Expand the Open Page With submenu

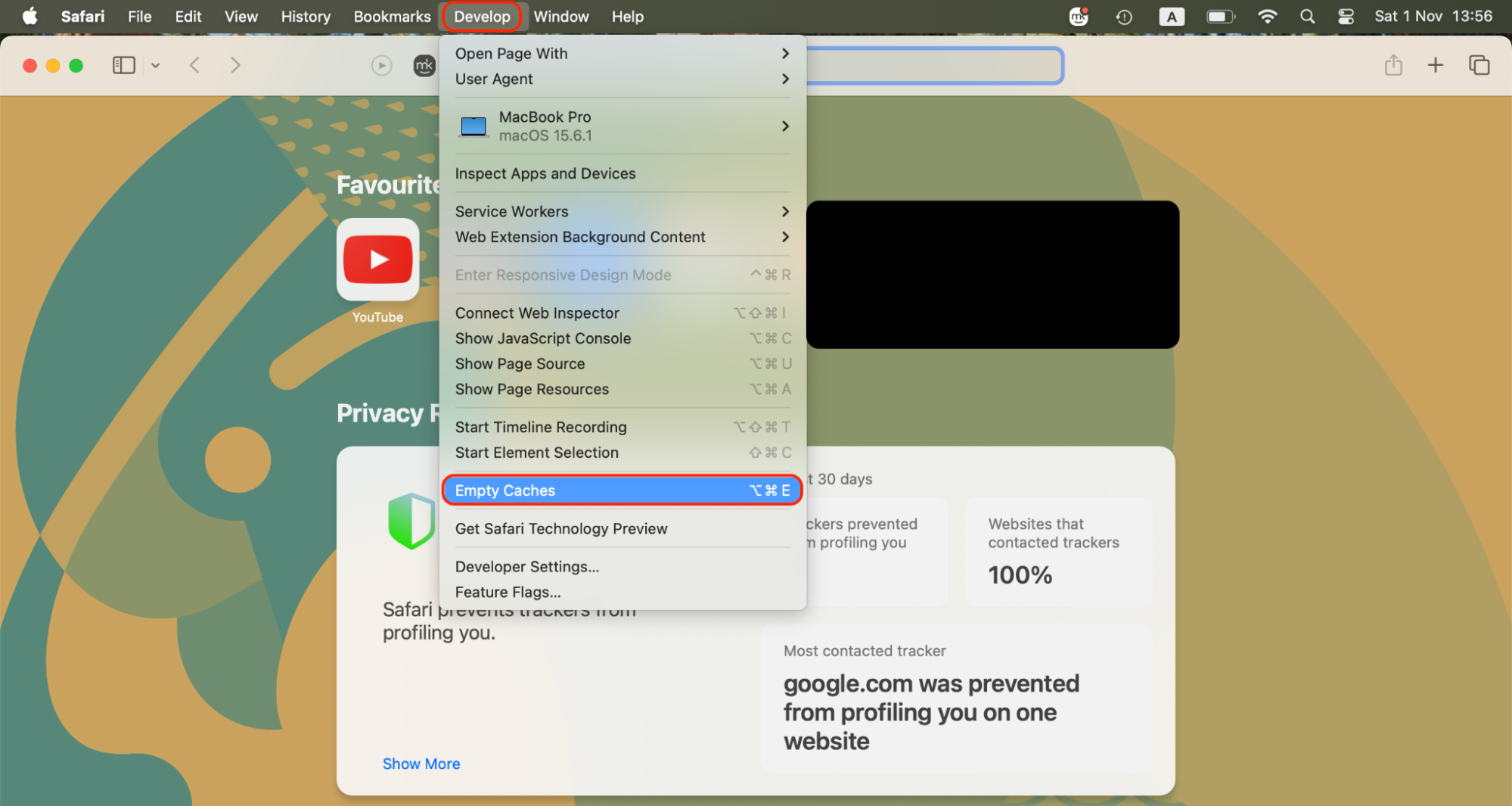point(511,53)
